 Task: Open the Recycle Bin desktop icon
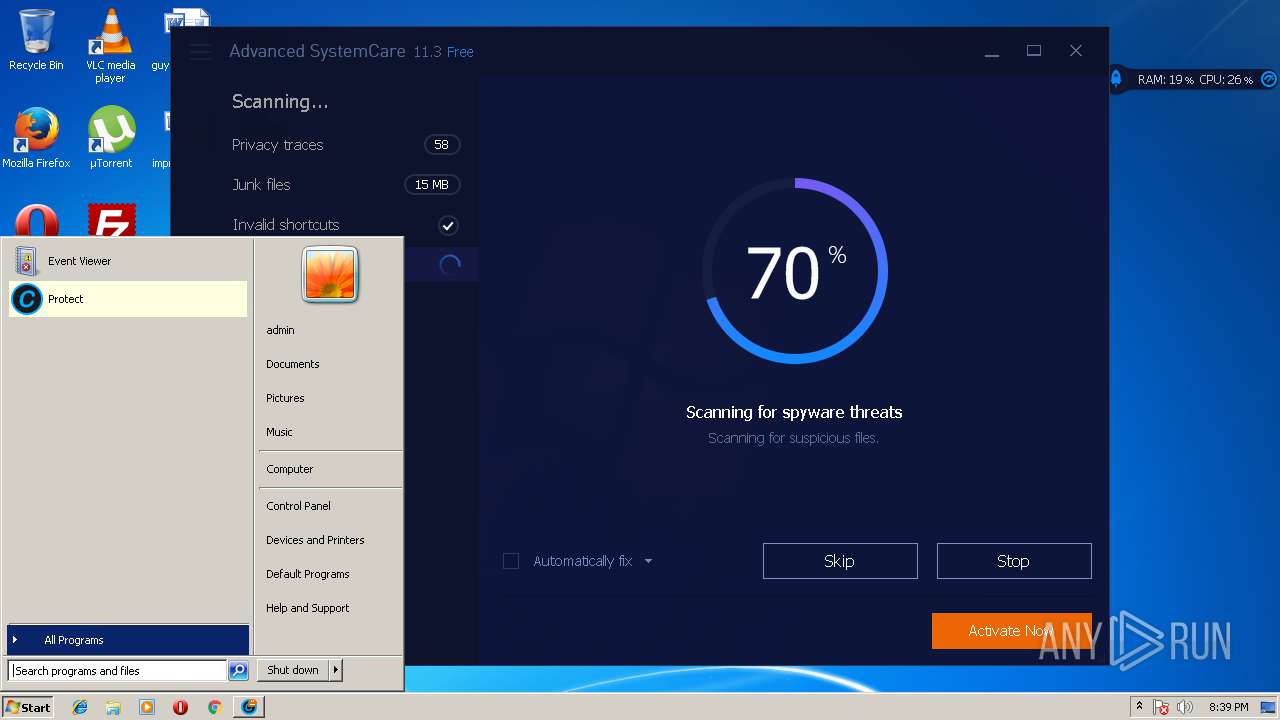(36, 40)
